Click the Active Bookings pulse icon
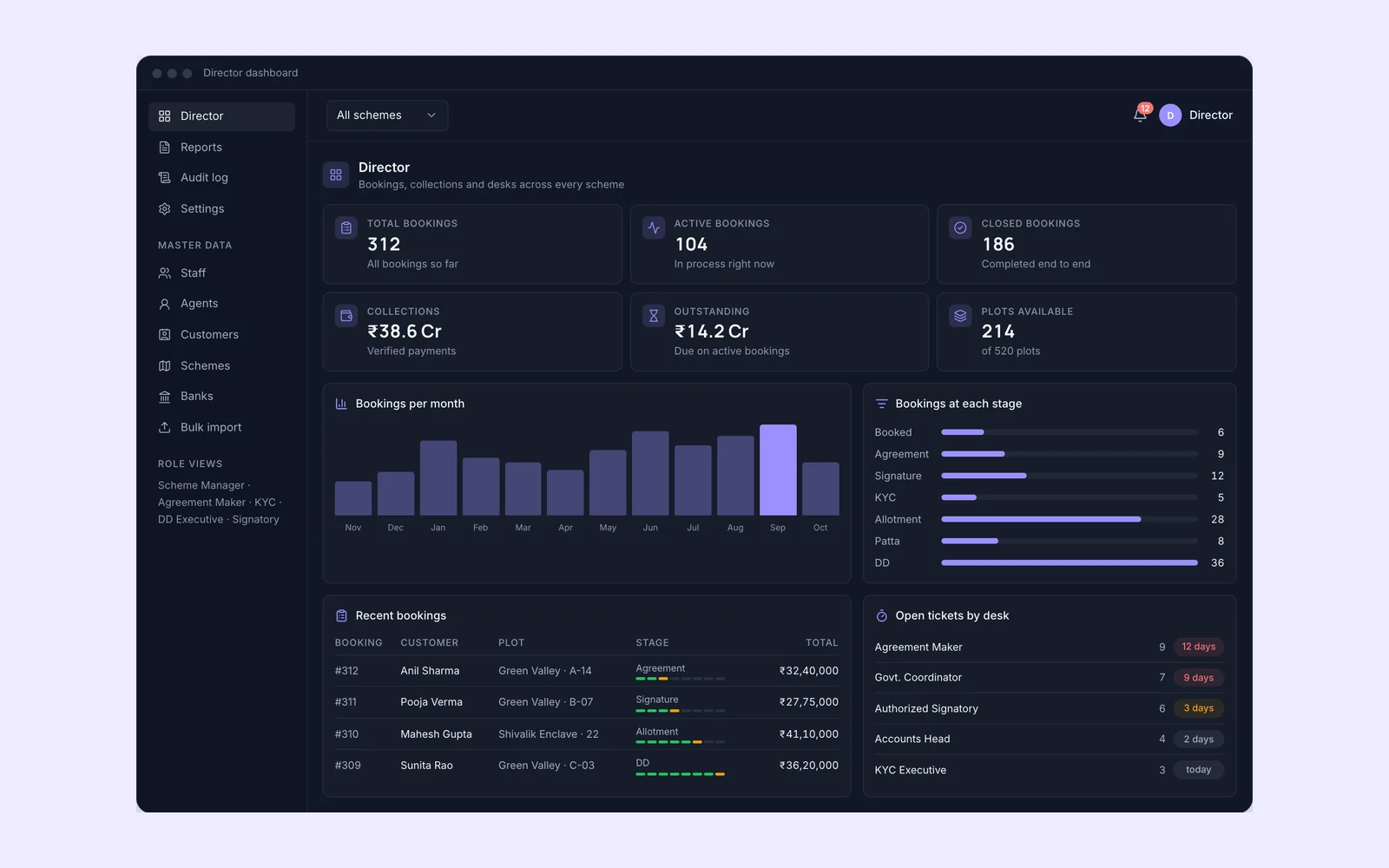 654,228
